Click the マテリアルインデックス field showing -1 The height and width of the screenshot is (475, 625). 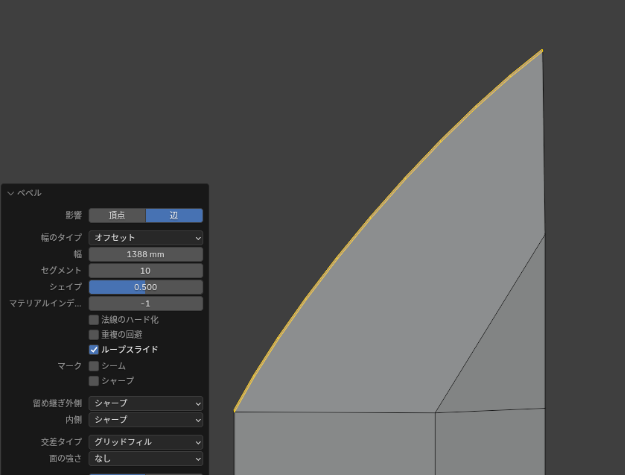[x=145, y=303]
